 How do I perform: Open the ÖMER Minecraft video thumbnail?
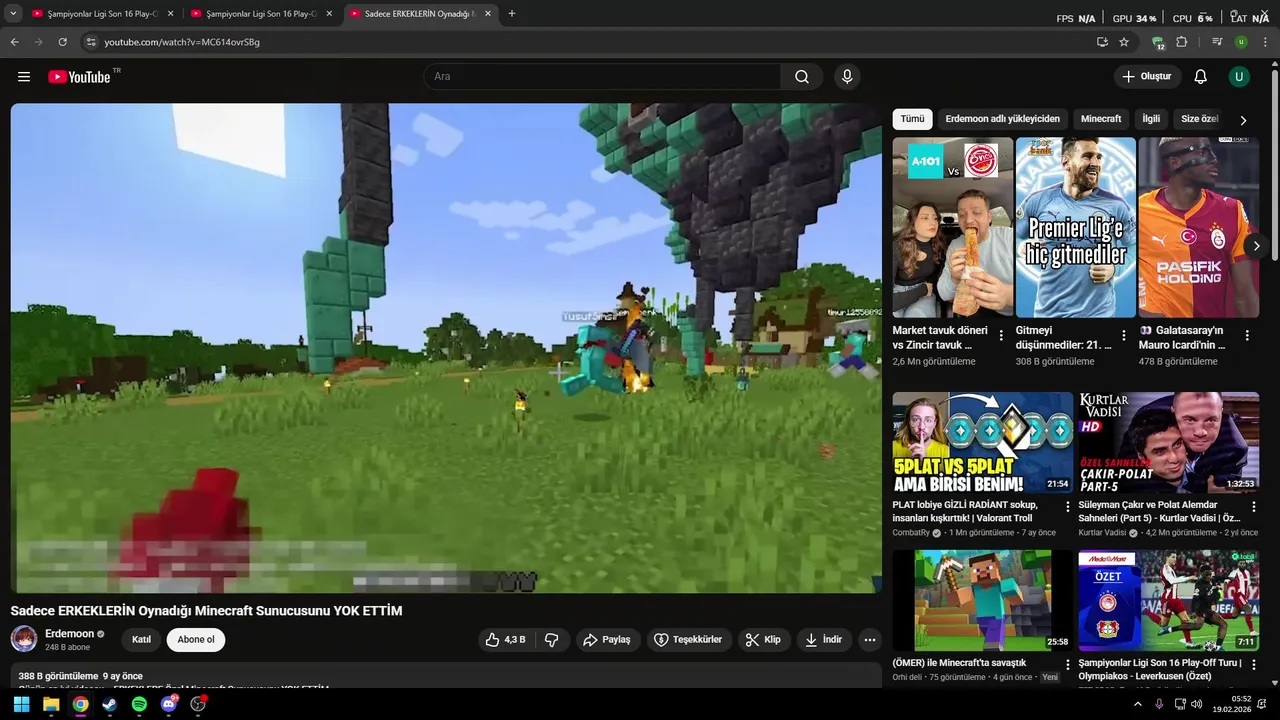click(983, 600)
